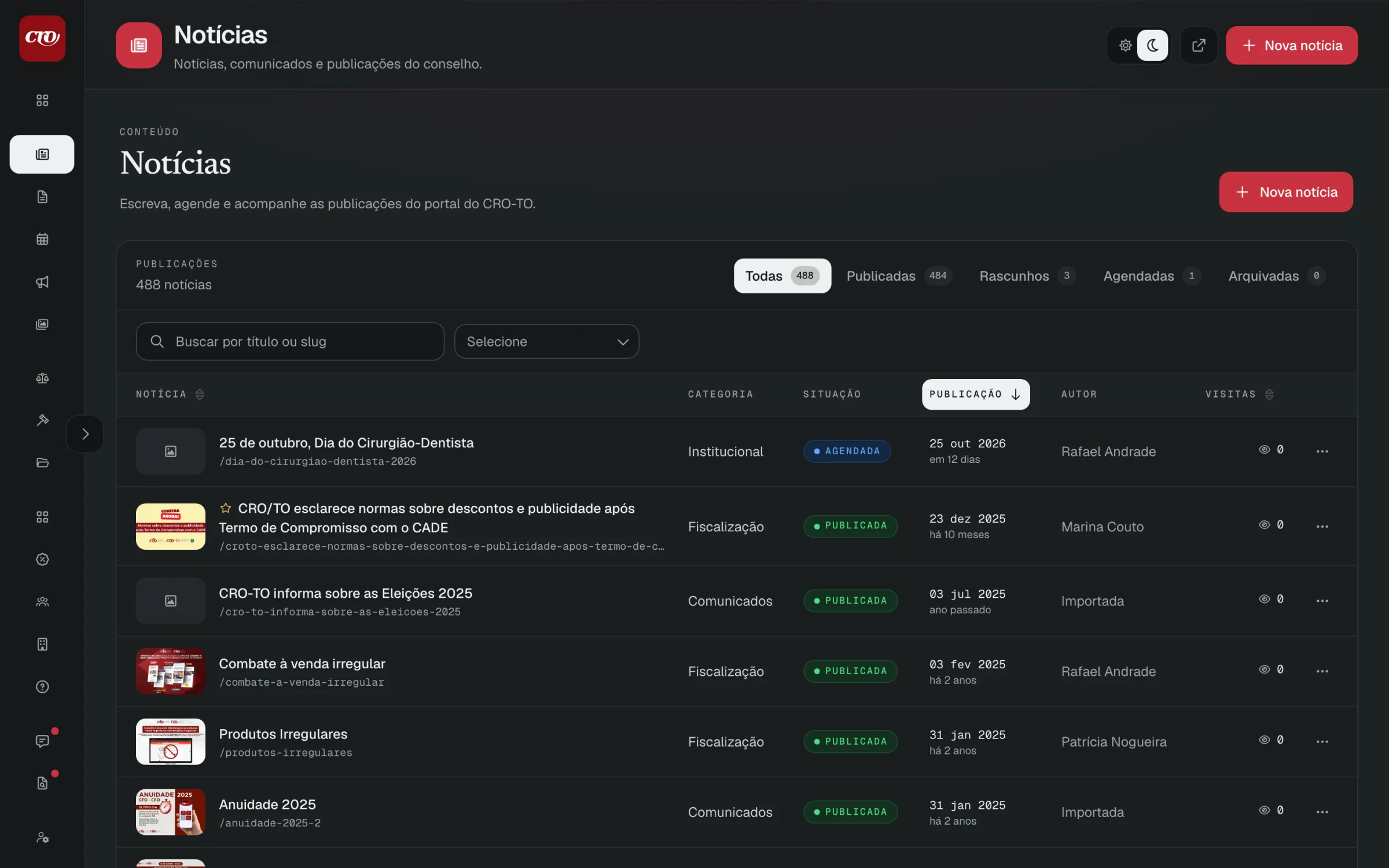
Task: Open the dashboard grid icon in sidebar
Action: pyautogui.click(x=42, y=100)
